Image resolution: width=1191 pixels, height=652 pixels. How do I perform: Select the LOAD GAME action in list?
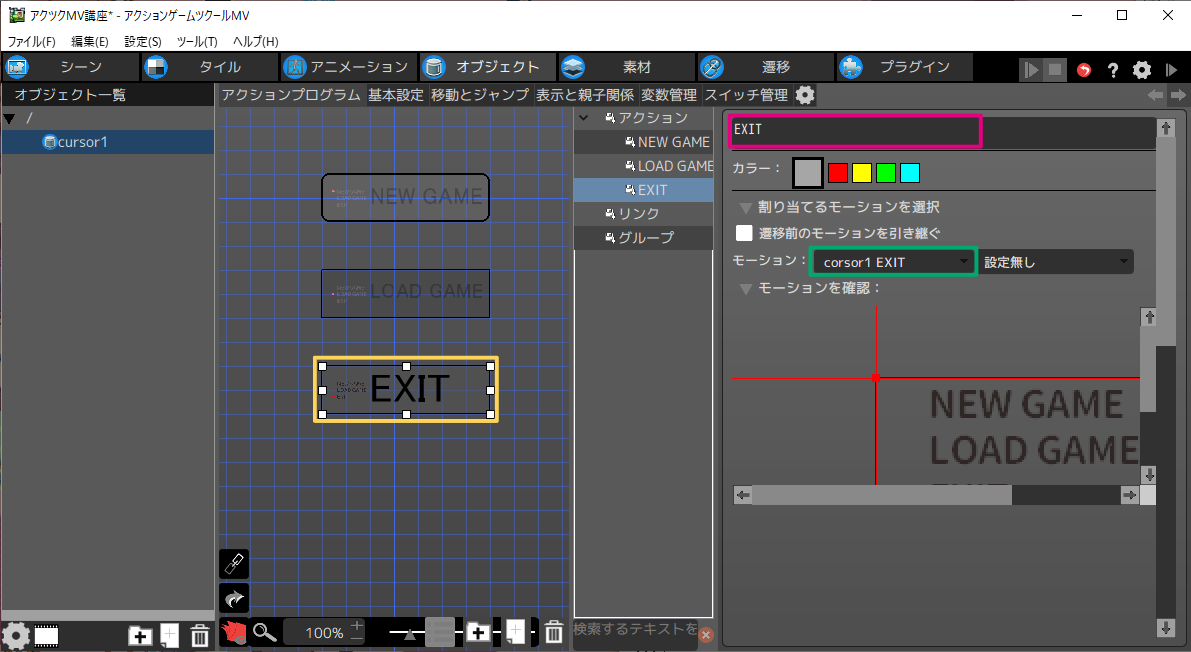[x=675, y=166]
